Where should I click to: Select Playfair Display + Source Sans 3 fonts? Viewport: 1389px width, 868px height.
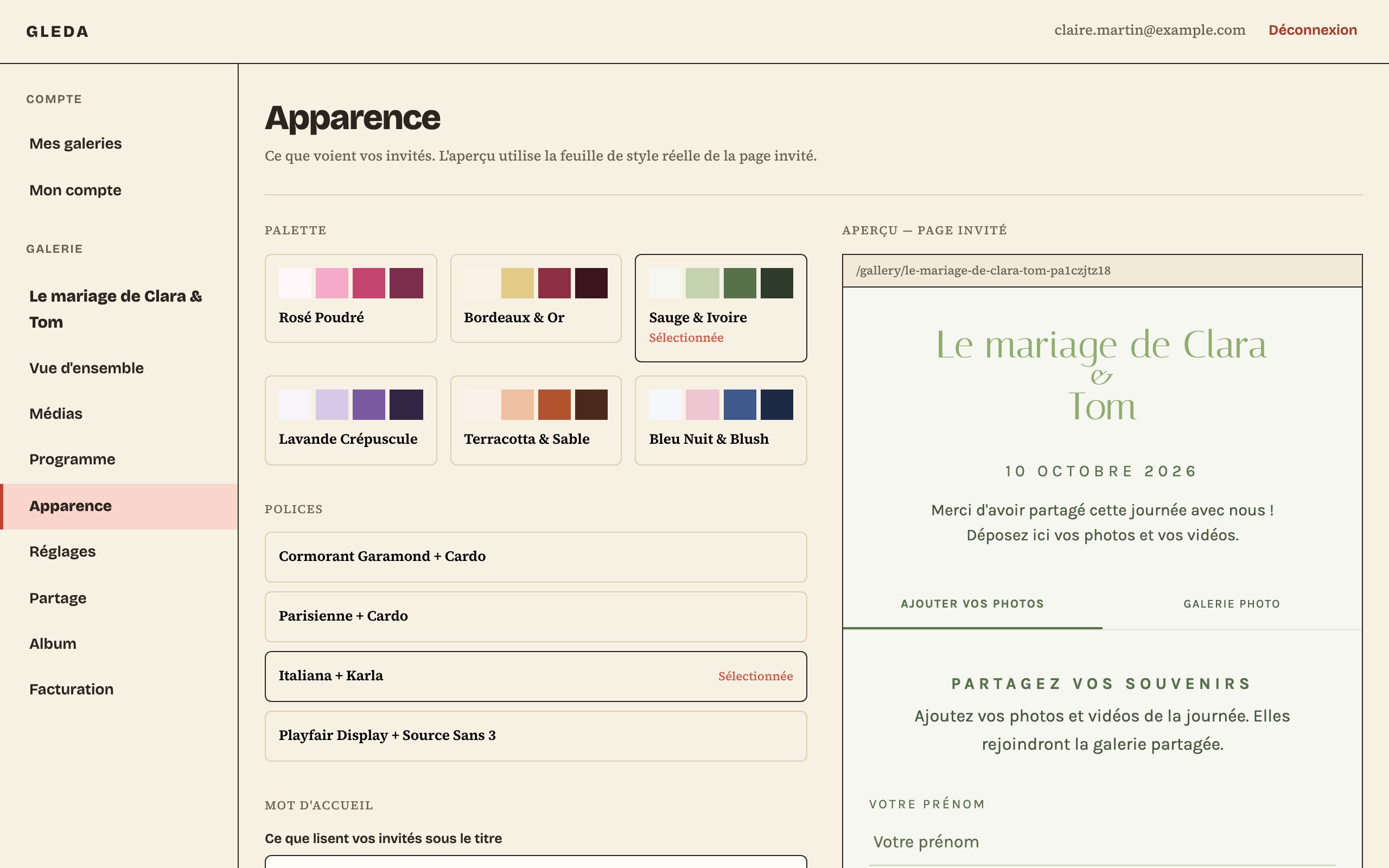[536, 736]
